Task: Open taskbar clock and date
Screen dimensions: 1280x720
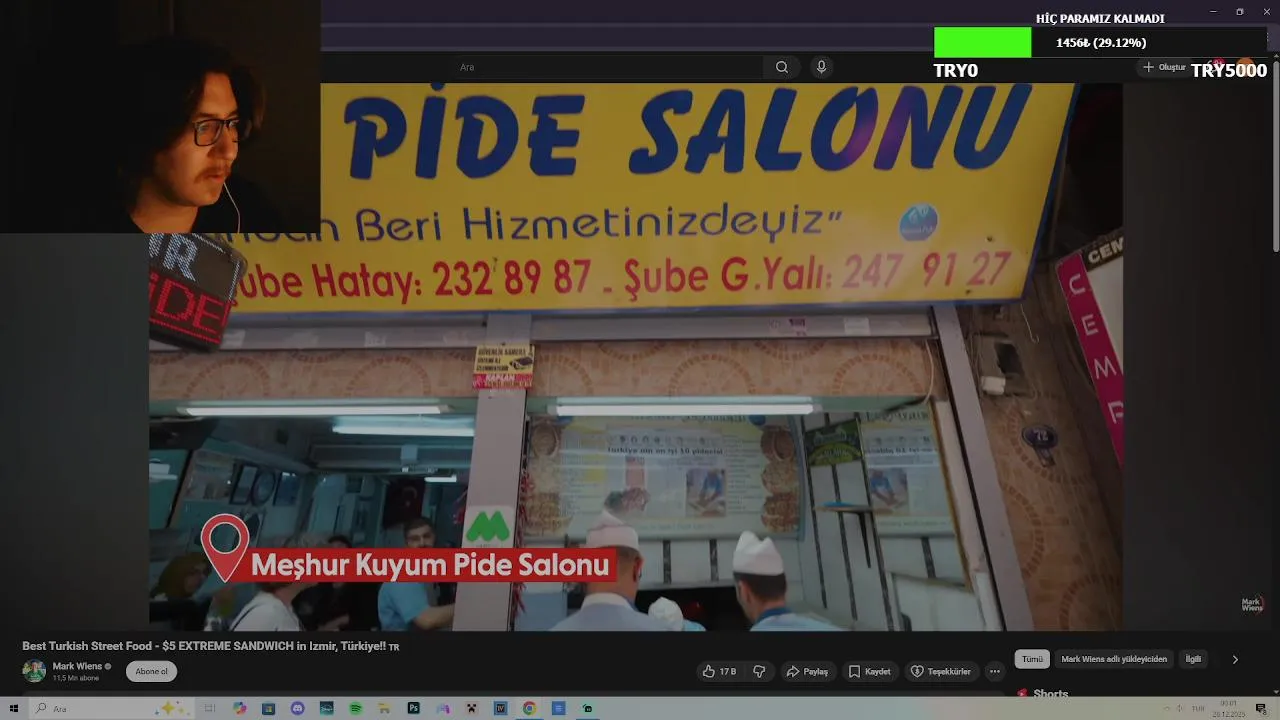Action: click(x=1228, y=709)
